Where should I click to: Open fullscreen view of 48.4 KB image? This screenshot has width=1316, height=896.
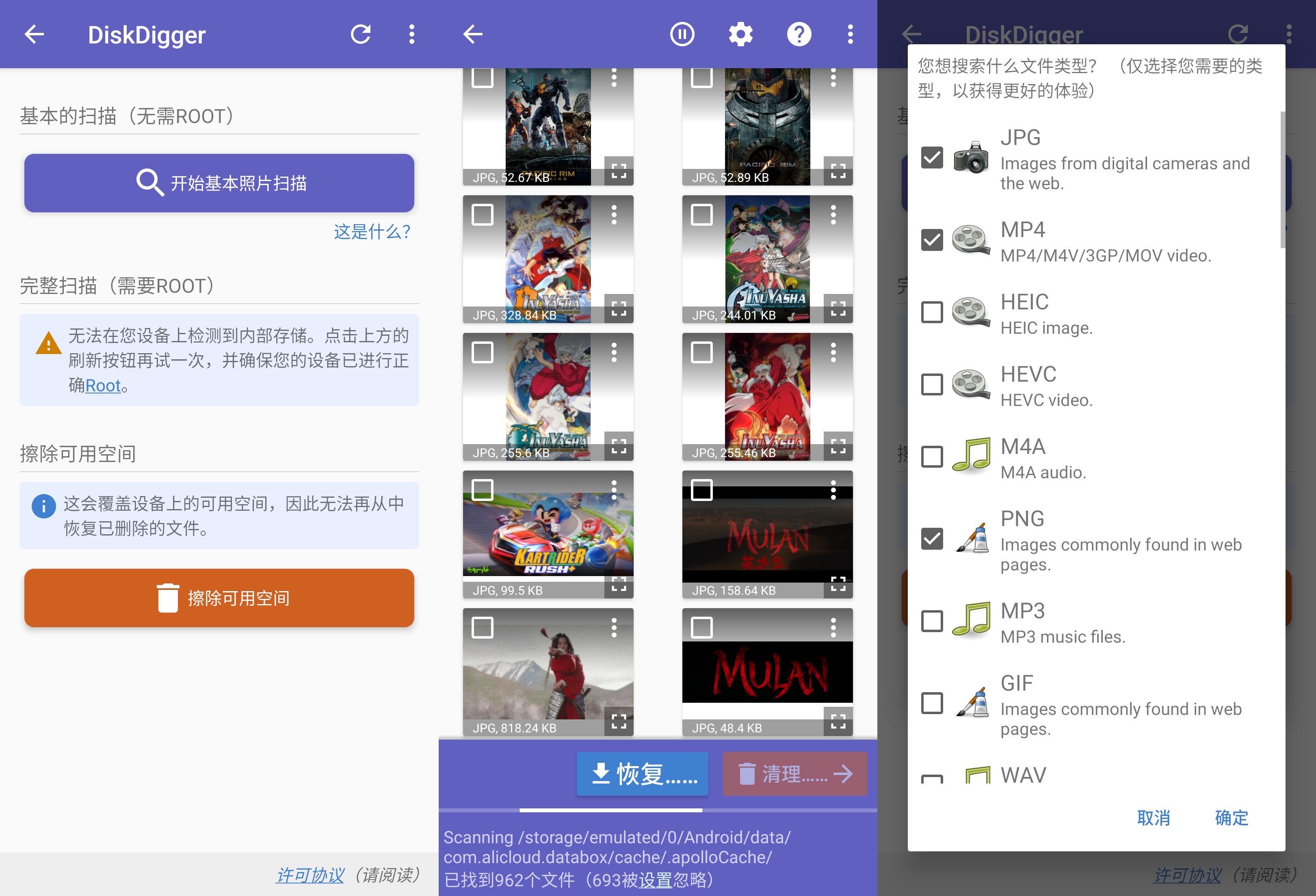coord(838,721)
